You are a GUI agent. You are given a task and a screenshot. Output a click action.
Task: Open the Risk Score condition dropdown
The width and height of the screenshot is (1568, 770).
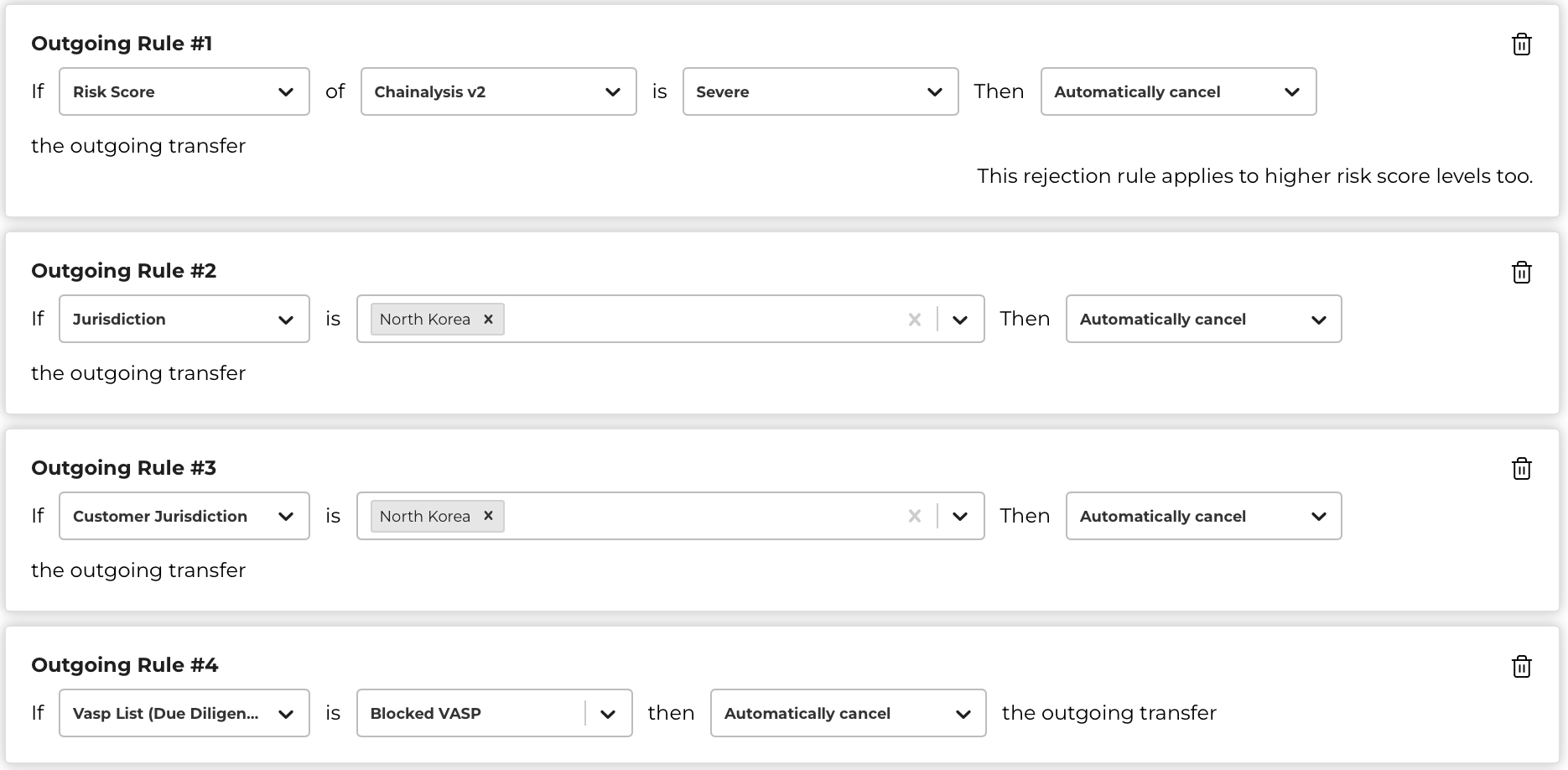pos(184,91)
